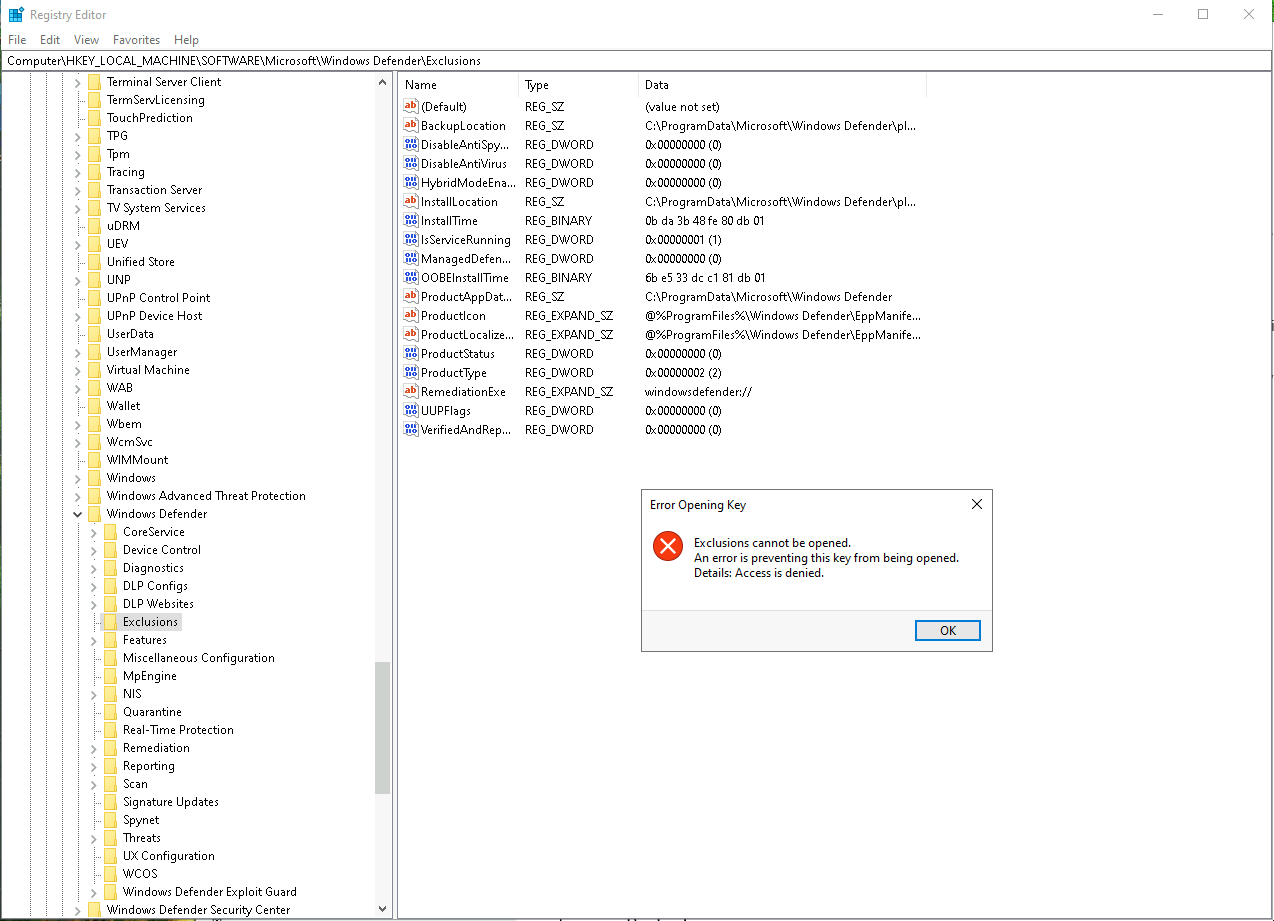Click the ProductStatus DWORD icon

pyautogui.click(x=410, y=353)
